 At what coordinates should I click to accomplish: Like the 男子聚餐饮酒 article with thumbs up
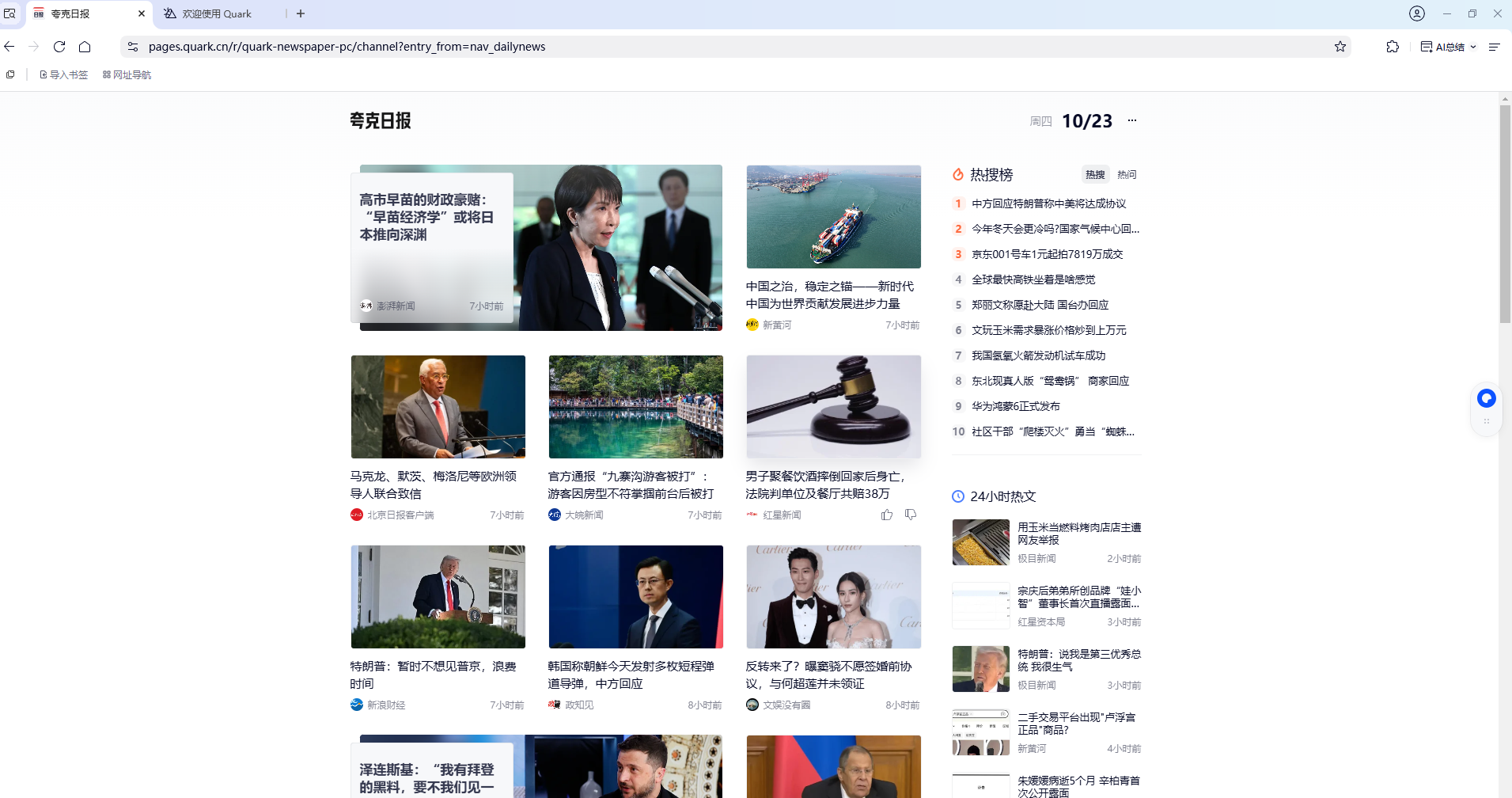pyautogui.click(x=887, y=515)
